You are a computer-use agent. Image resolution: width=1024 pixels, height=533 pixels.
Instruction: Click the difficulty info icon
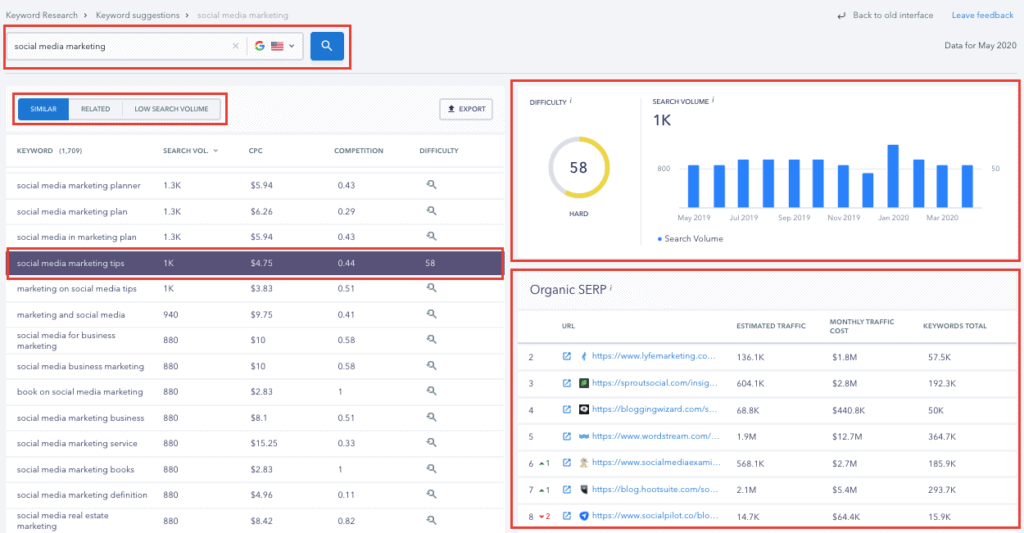tap(571, 101)
